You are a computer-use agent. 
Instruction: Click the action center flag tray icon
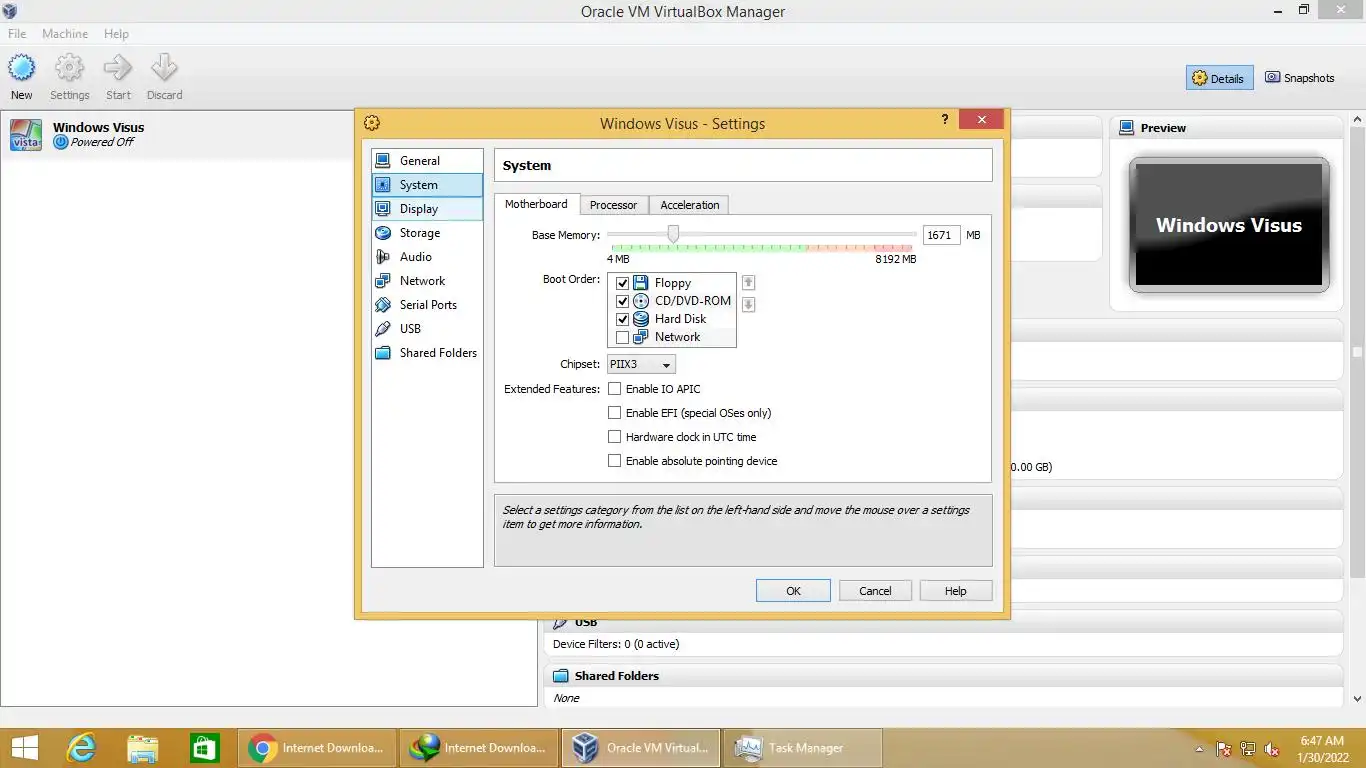1224,749
